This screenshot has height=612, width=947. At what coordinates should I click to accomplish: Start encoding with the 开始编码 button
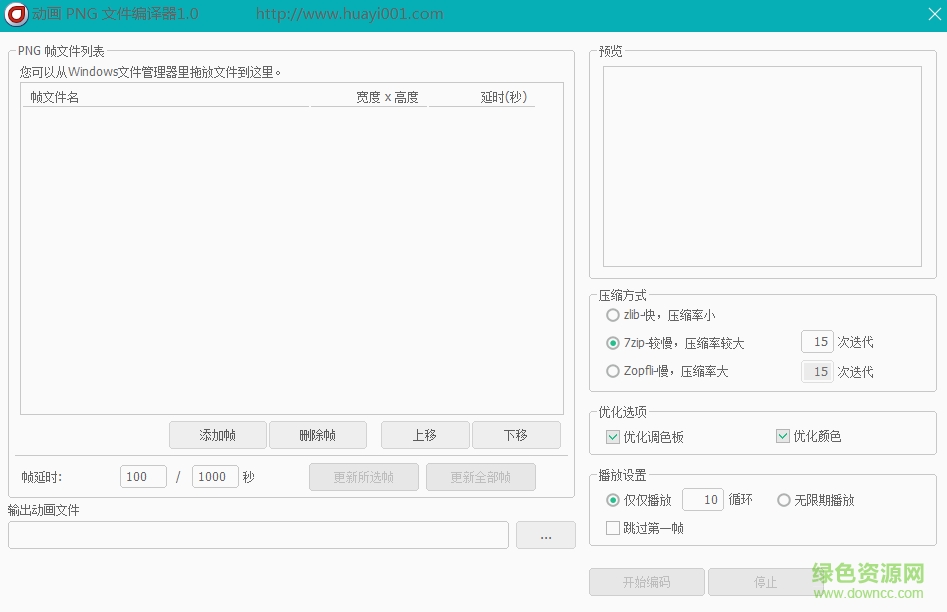(645, 582)
